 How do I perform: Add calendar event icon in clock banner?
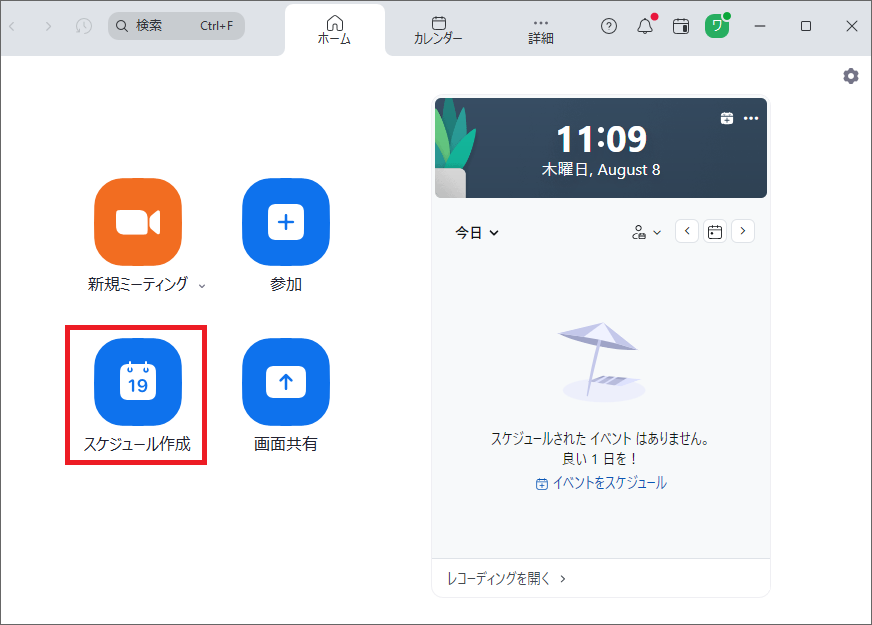727,118
